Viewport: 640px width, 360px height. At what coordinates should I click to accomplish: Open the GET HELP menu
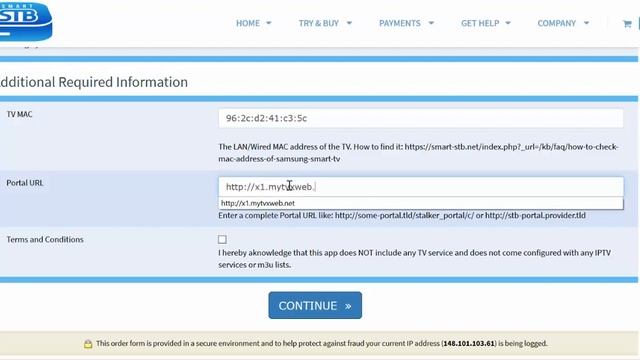click(480, 23)
